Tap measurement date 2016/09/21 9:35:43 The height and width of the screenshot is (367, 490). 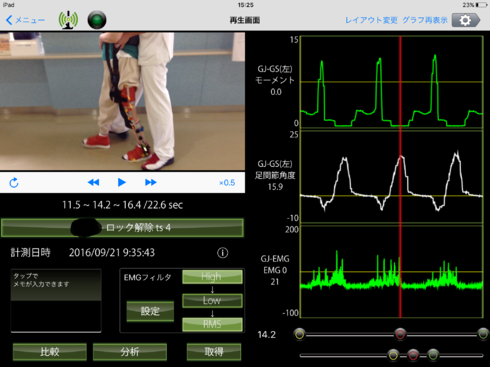(x=112, y=253)
